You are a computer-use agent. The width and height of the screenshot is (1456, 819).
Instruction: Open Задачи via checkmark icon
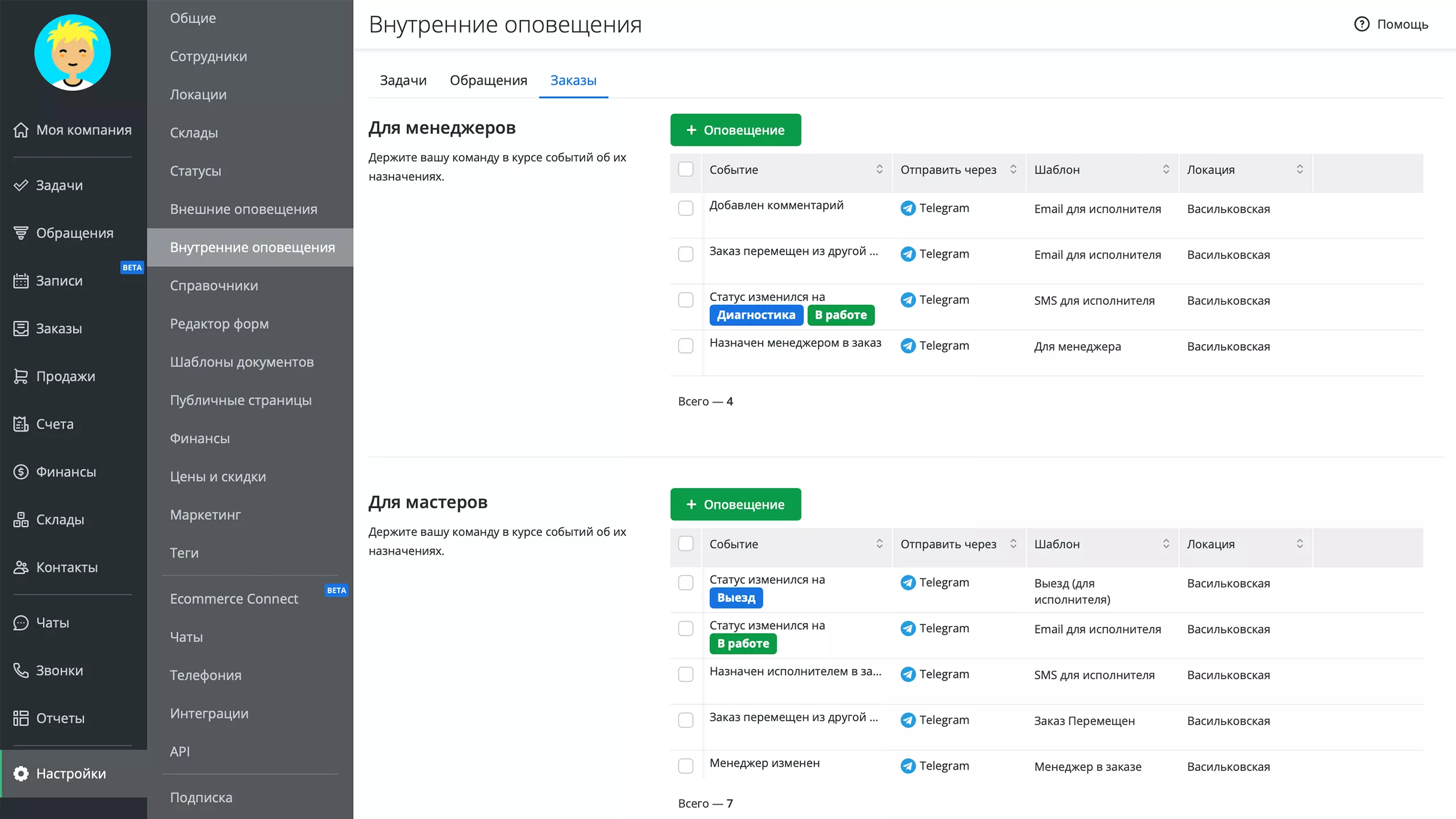point(21,185)
